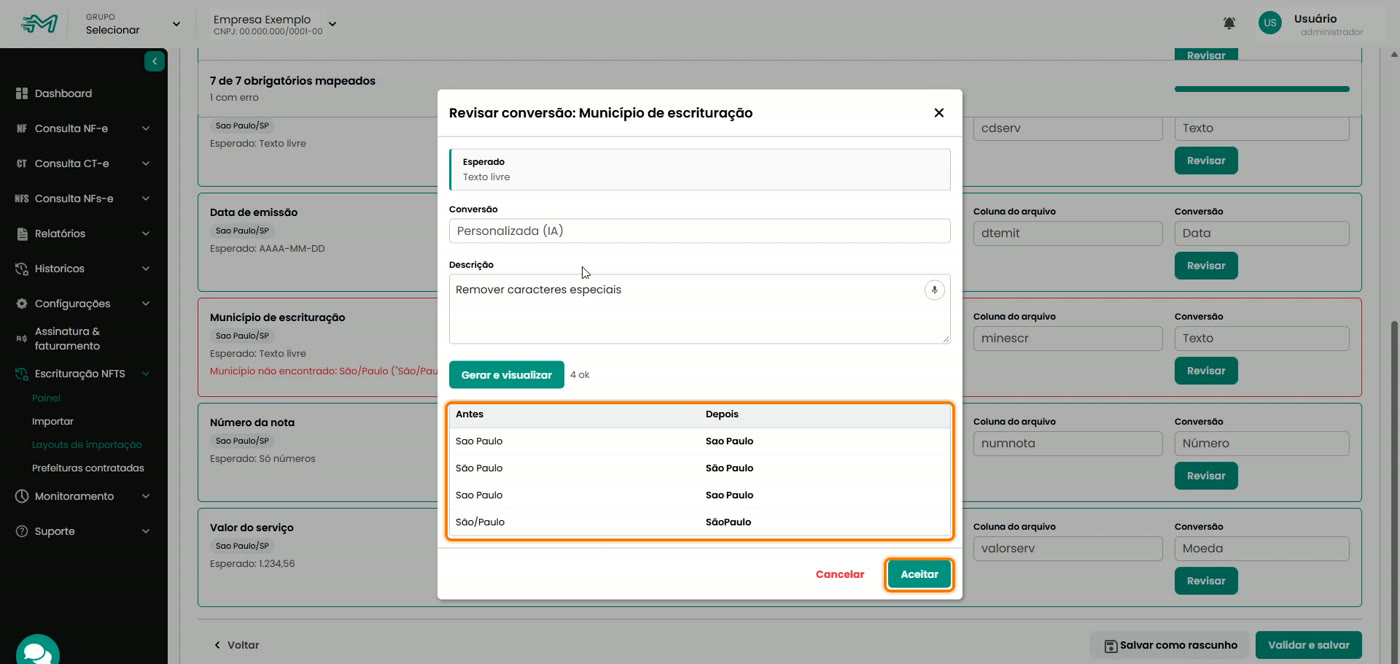1400x664 pixels.
Task: Open Prefeituras contratadas submenu item
Action: point(88,468)
